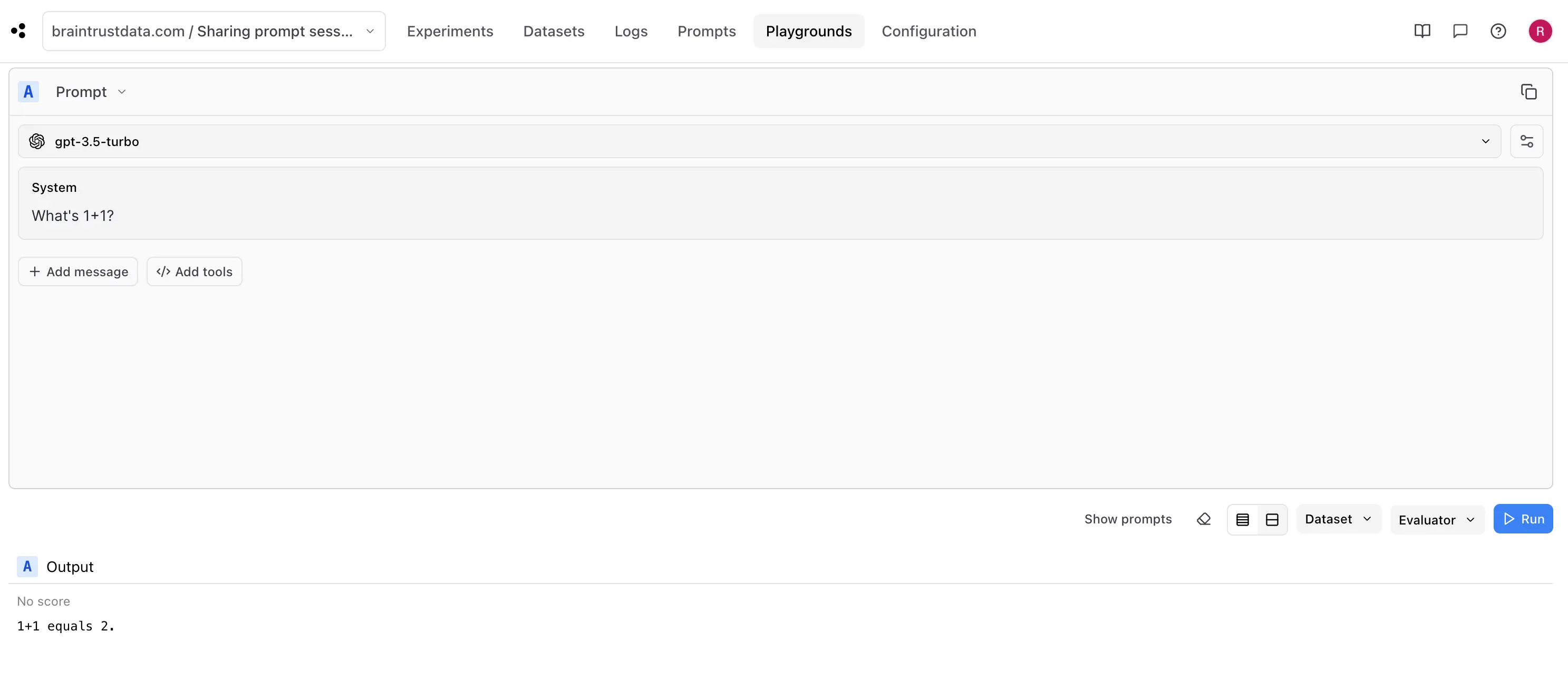Toggle Show prompts
This screenshot has width=1568, height=680.
[1127, 519]
